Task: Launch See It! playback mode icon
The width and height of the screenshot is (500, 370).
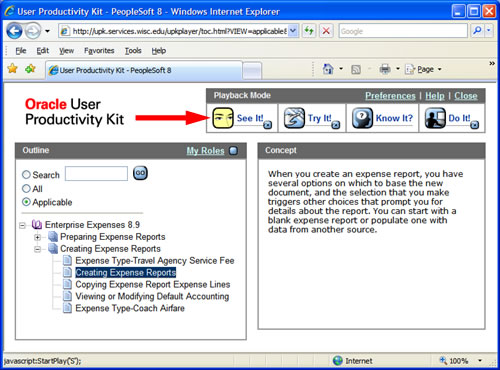Action: 223,118
